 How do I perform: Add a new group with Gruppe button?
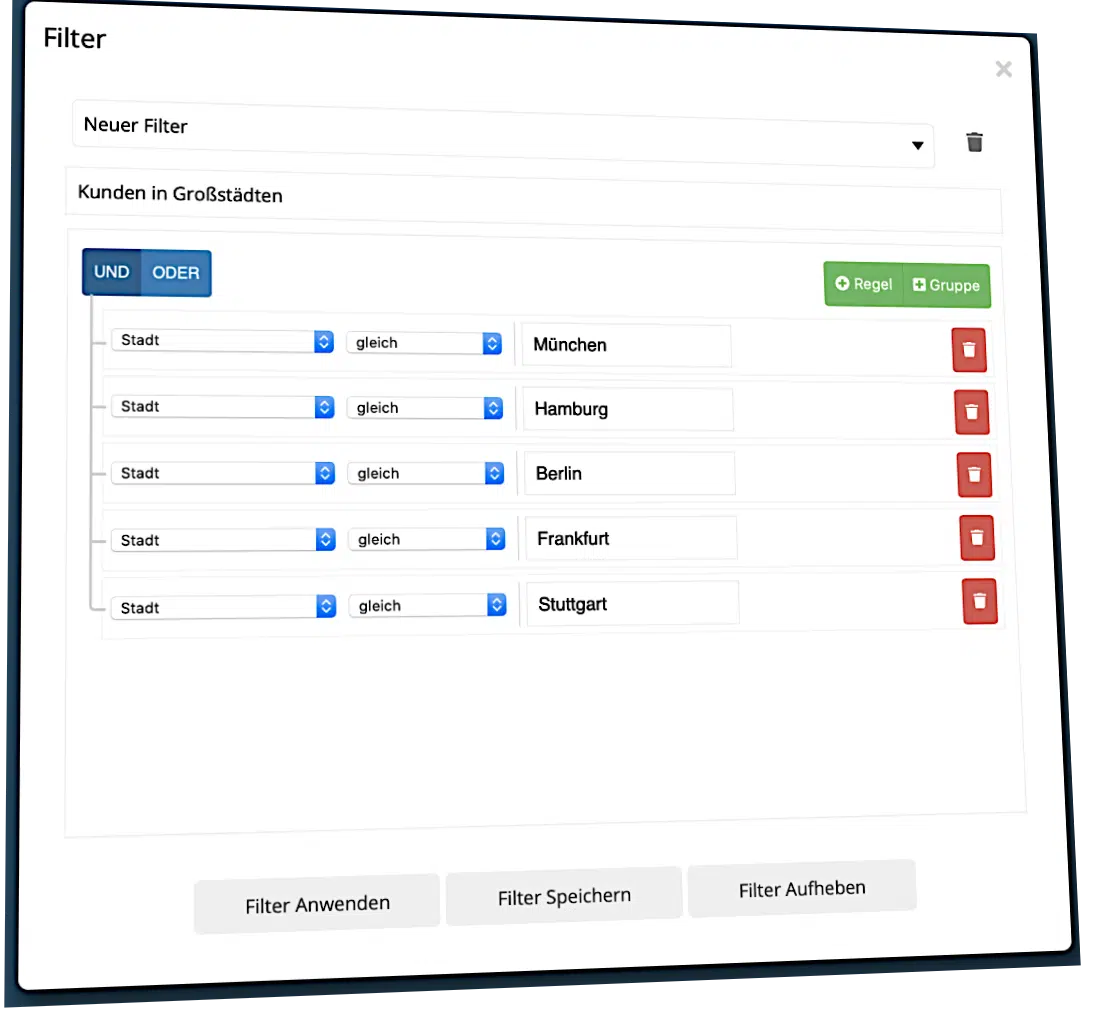(x=947, y=285)
